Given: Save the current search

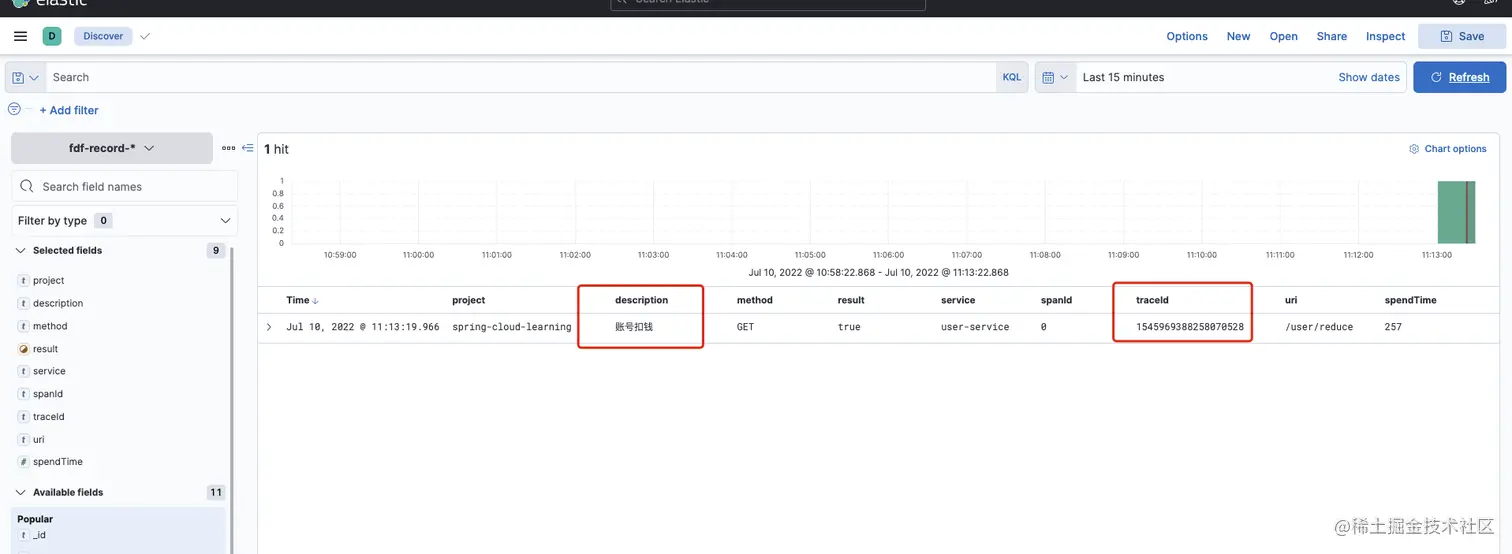Looking at the screenshot, I should [x=1462, y=36].
